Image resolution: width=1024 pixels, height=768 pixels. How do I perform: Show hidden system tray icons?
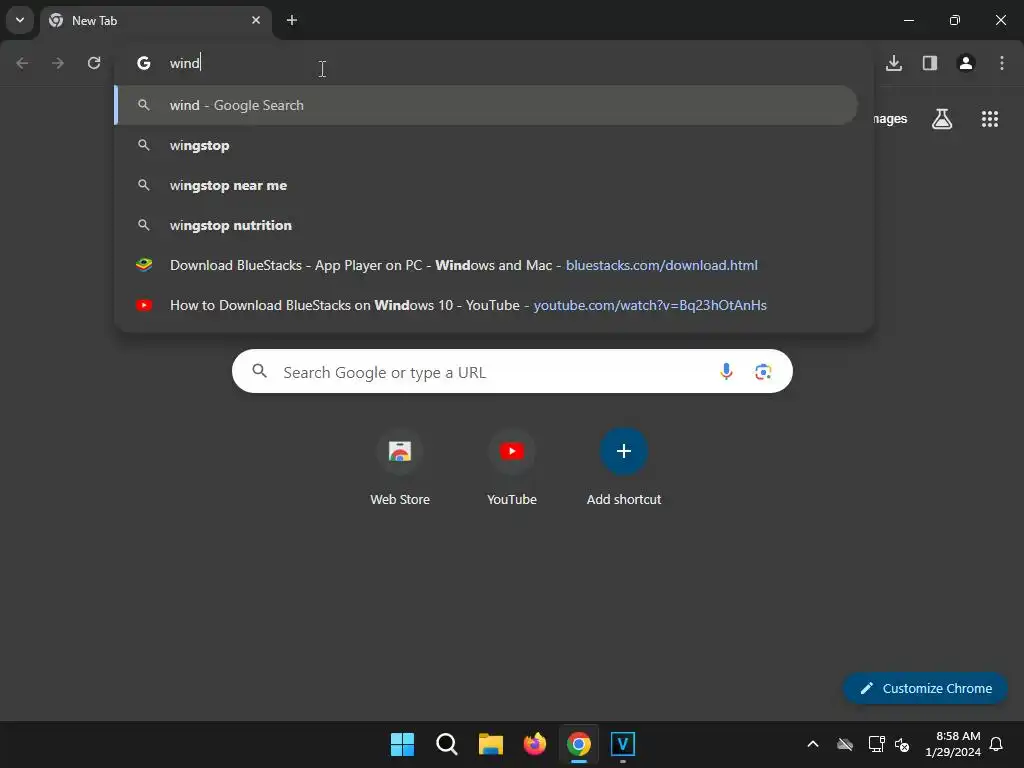813,744
